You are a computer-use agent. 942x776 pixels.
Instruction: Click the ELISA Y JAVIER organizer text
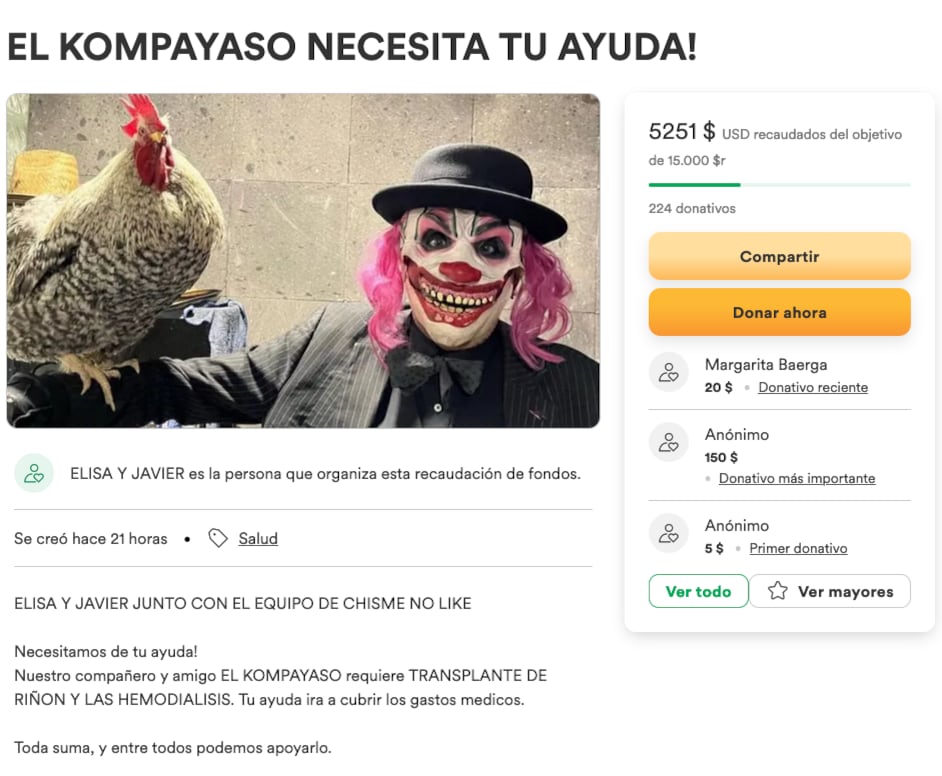coord(127,473)
